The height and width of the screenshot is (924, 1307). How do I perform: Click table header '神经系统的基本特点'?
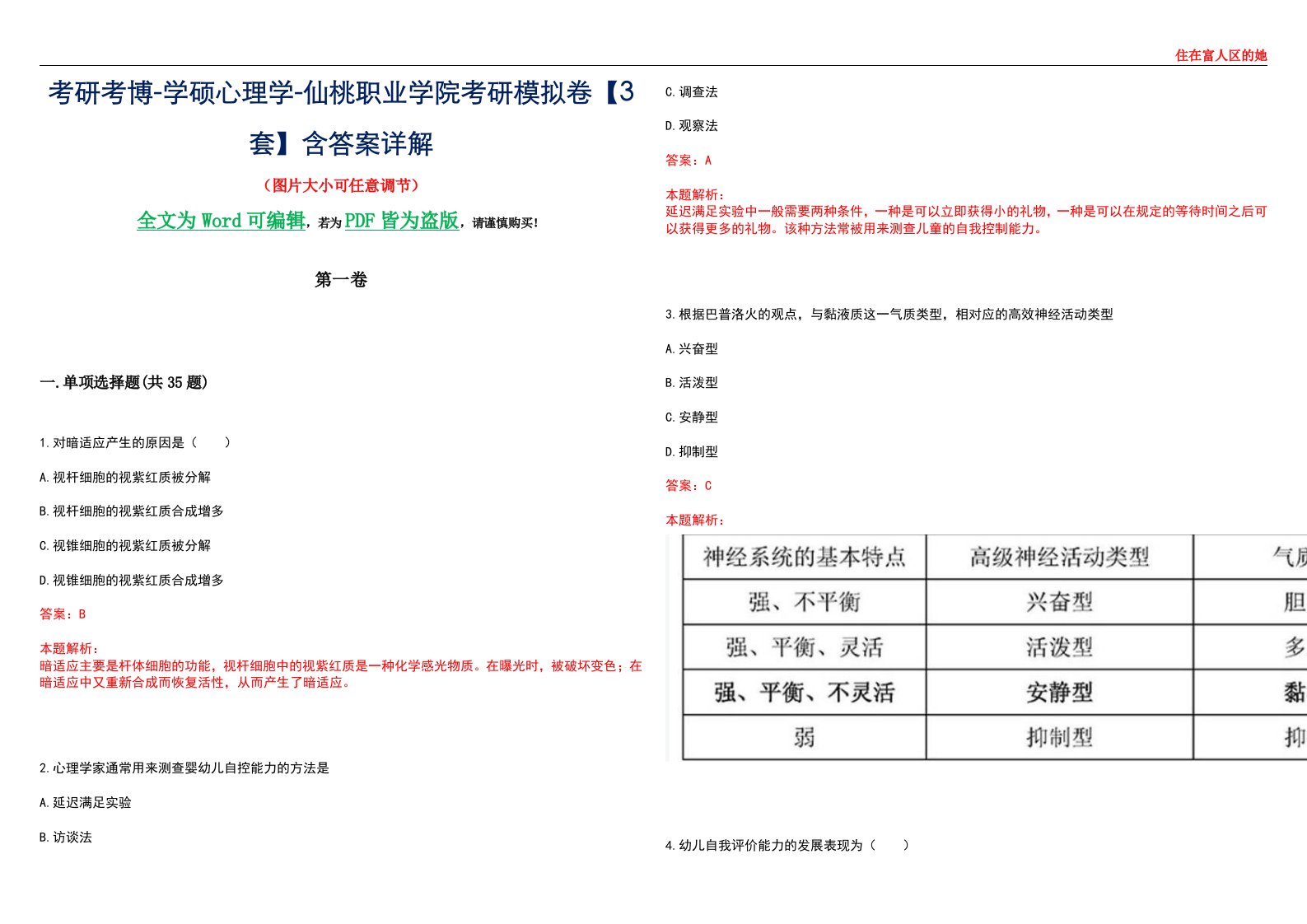click(805, 558)
